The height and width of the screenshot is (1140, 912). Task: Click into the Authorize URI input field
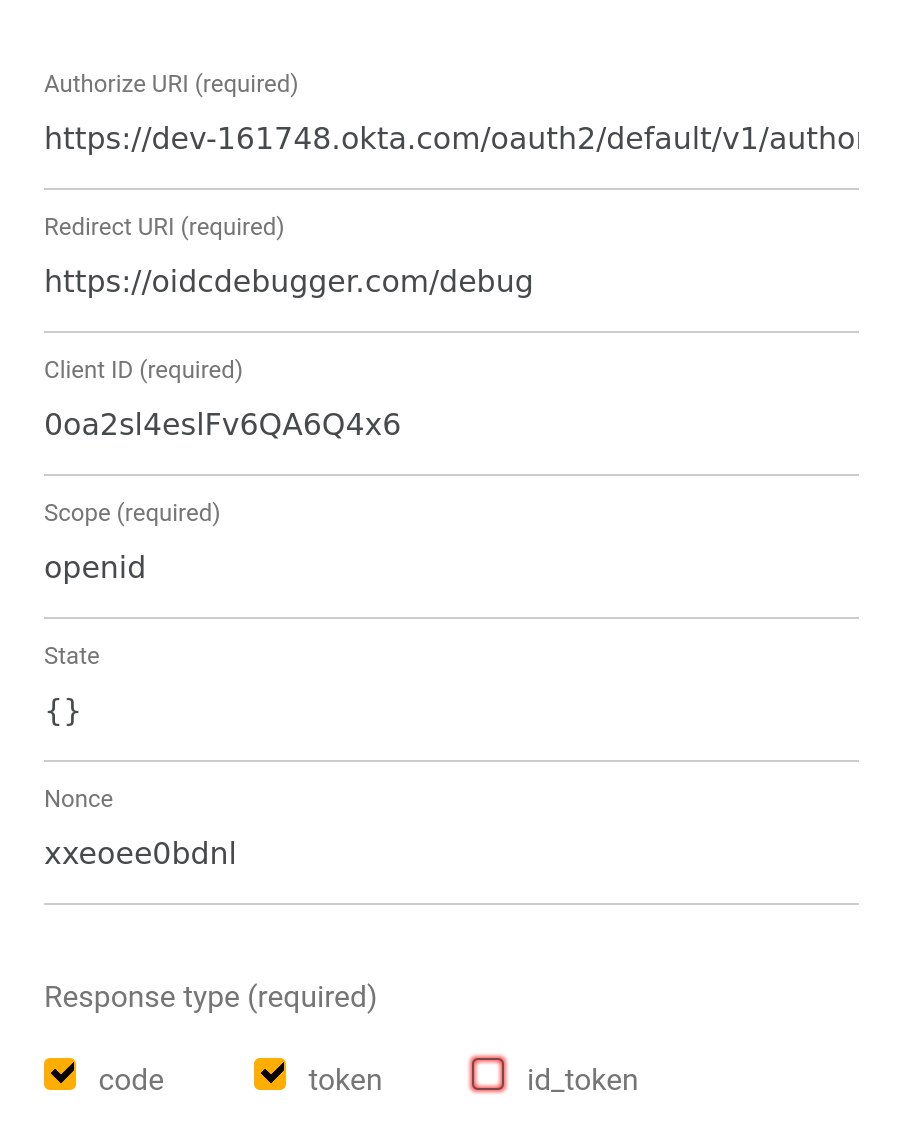click(450, 139)
